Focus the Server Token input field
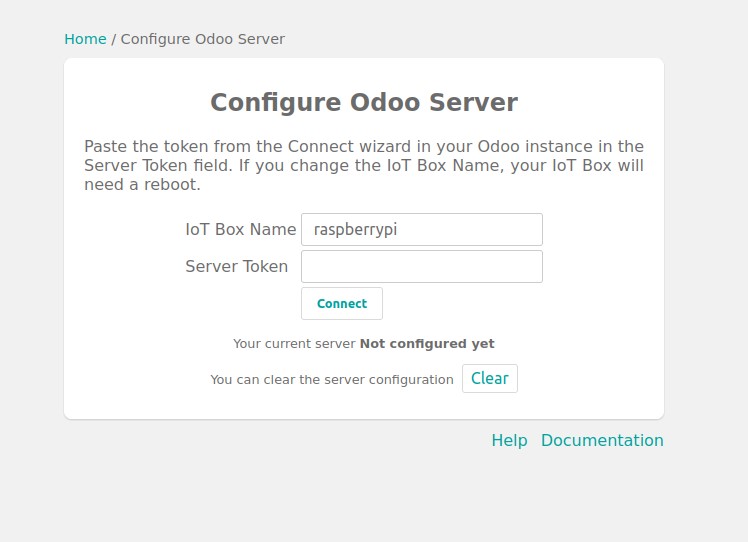The image size is (748, 542). click(422, 266)
